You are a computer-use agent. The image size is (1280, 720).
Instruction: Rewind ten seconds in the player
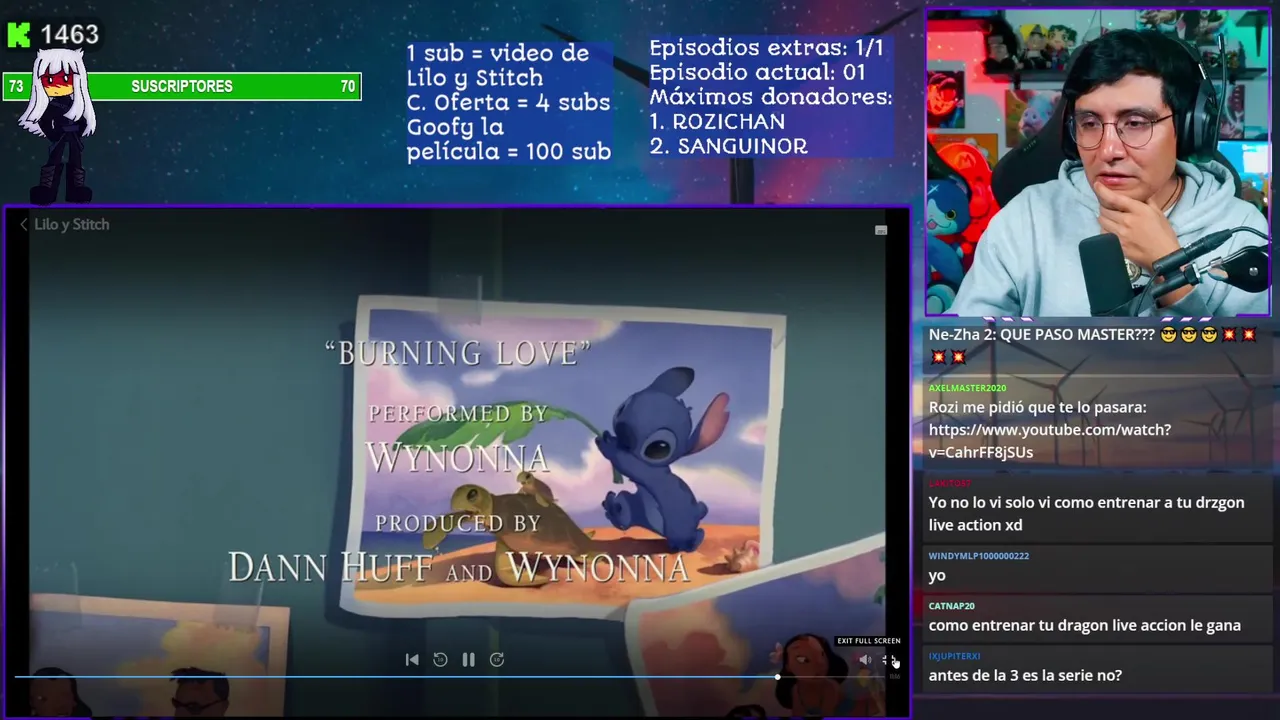[x=440, y=659]
